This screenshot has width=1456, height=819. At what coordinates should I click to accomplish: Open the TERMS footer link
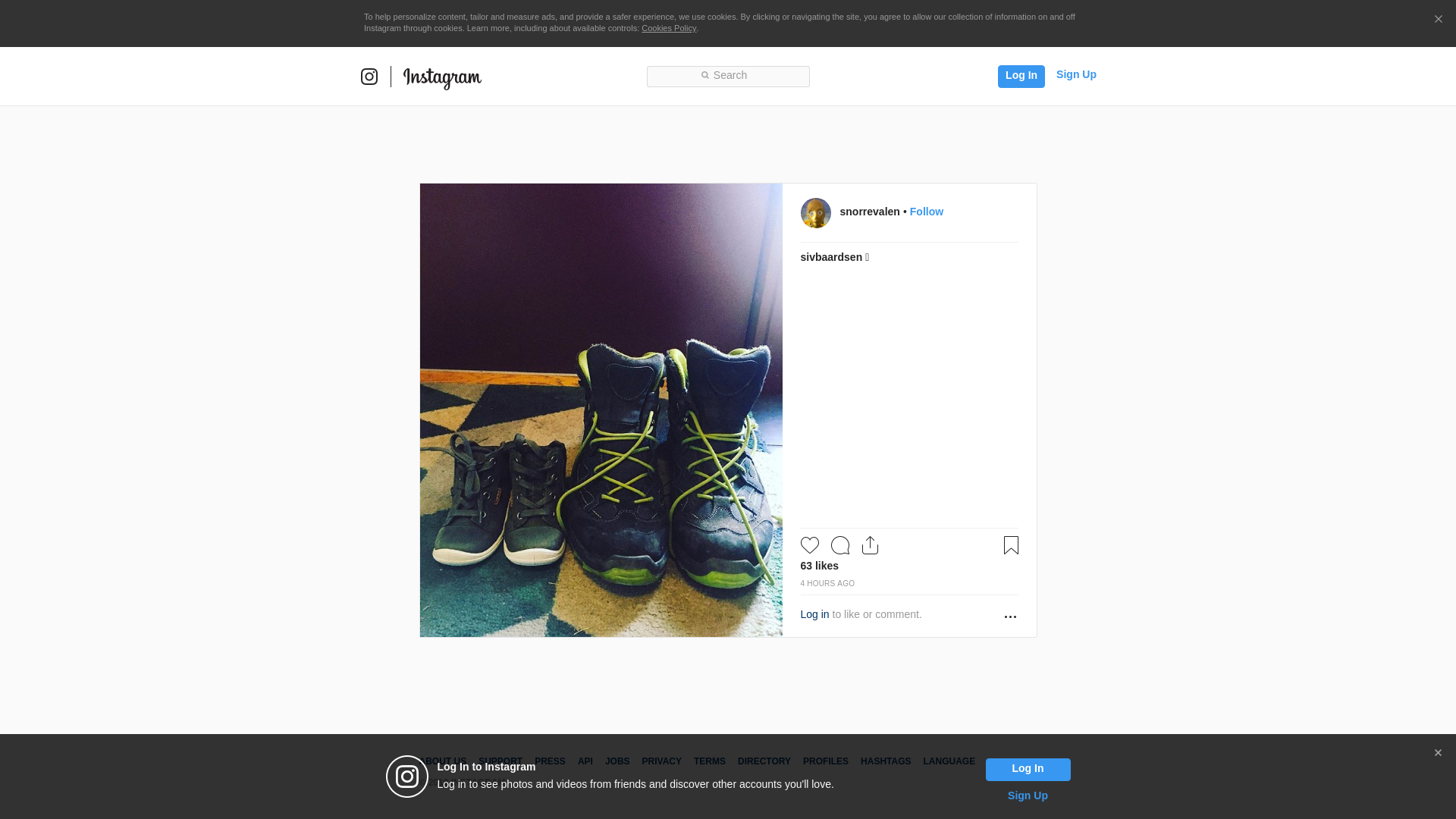coord(710,761)
